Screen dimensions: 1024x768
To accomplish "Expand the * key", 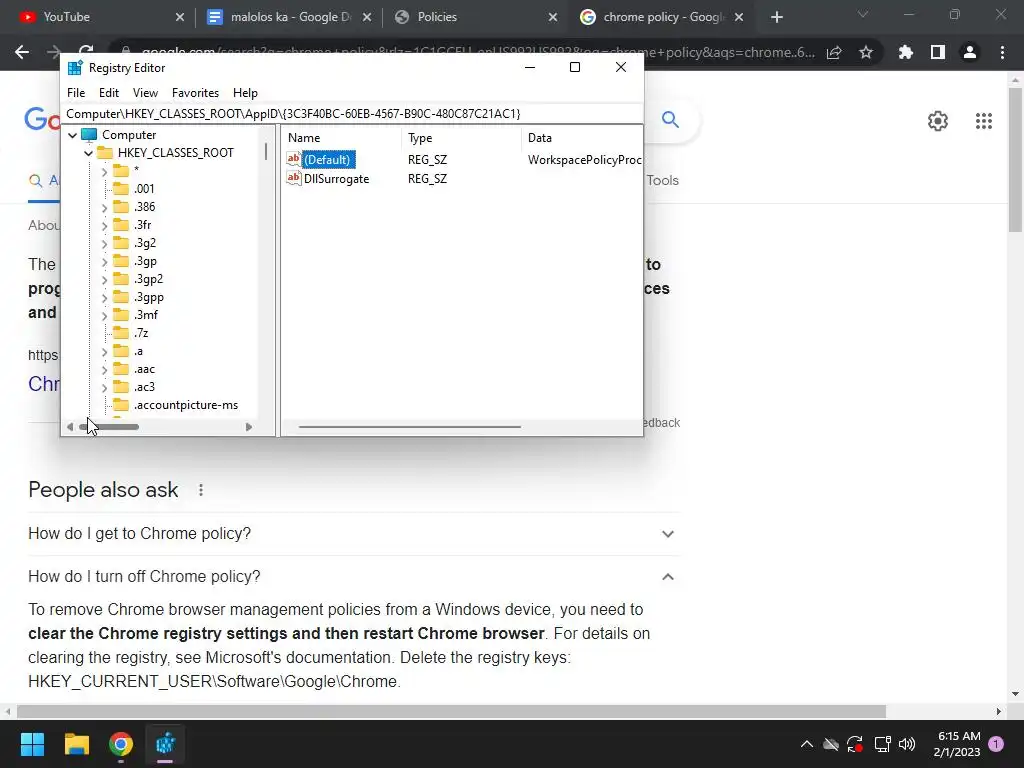I will point(104,172).
